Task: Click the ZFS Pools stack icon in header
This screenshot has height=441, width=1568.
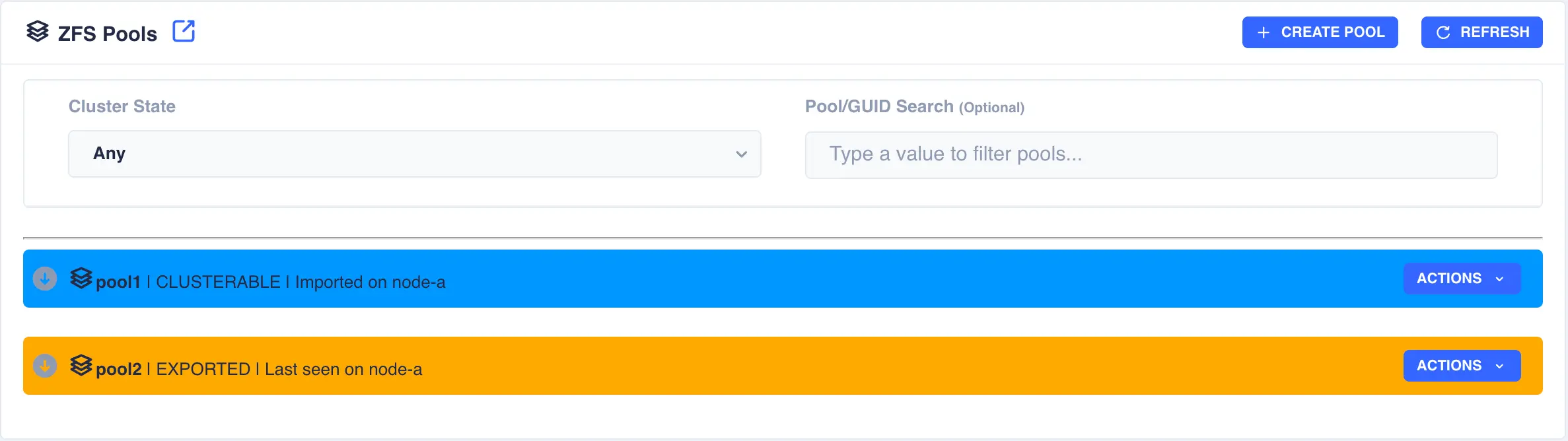Action: coord(38,31)
